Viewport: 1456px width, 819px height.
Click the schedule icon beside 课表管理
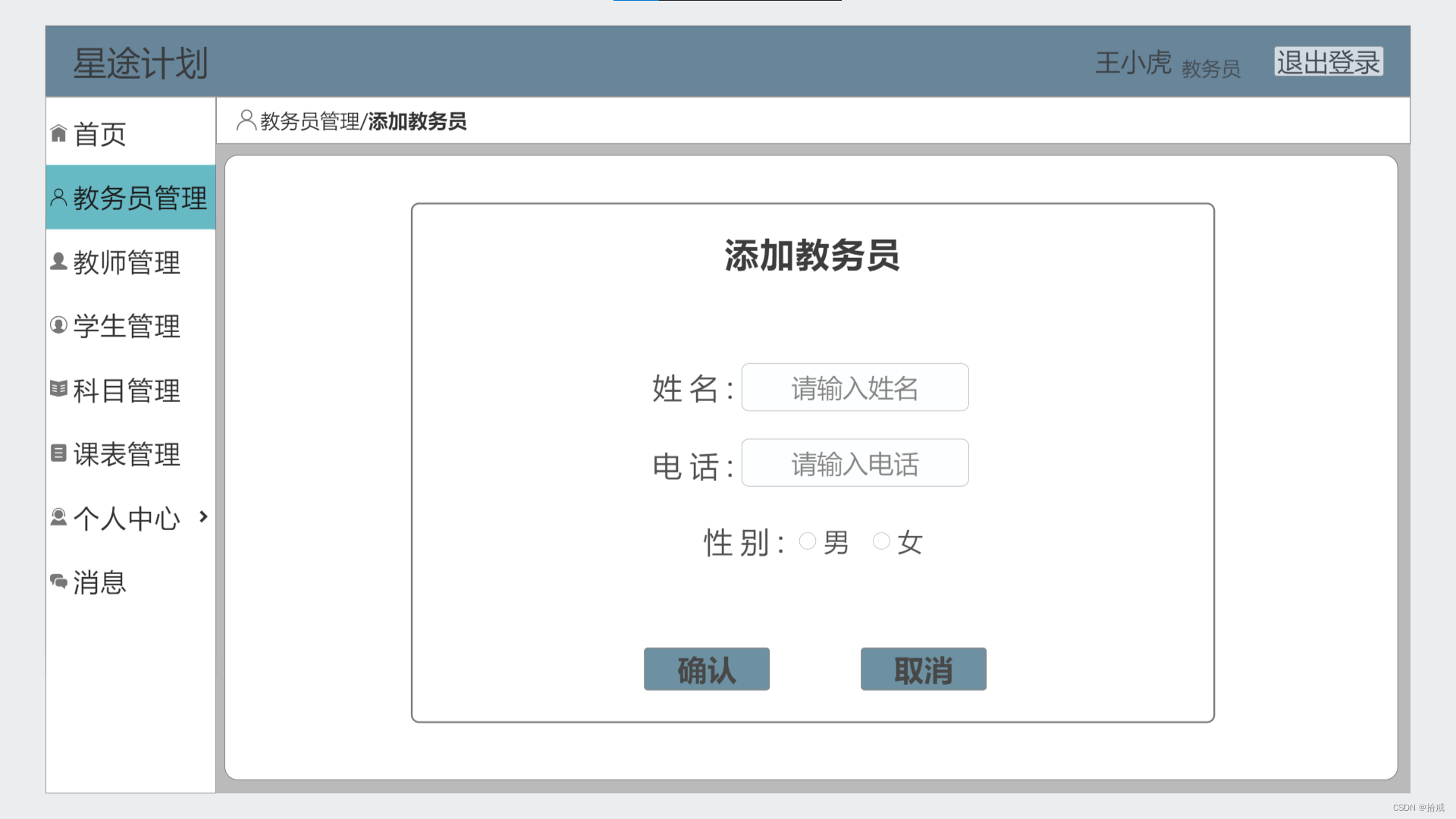point(58,453)
